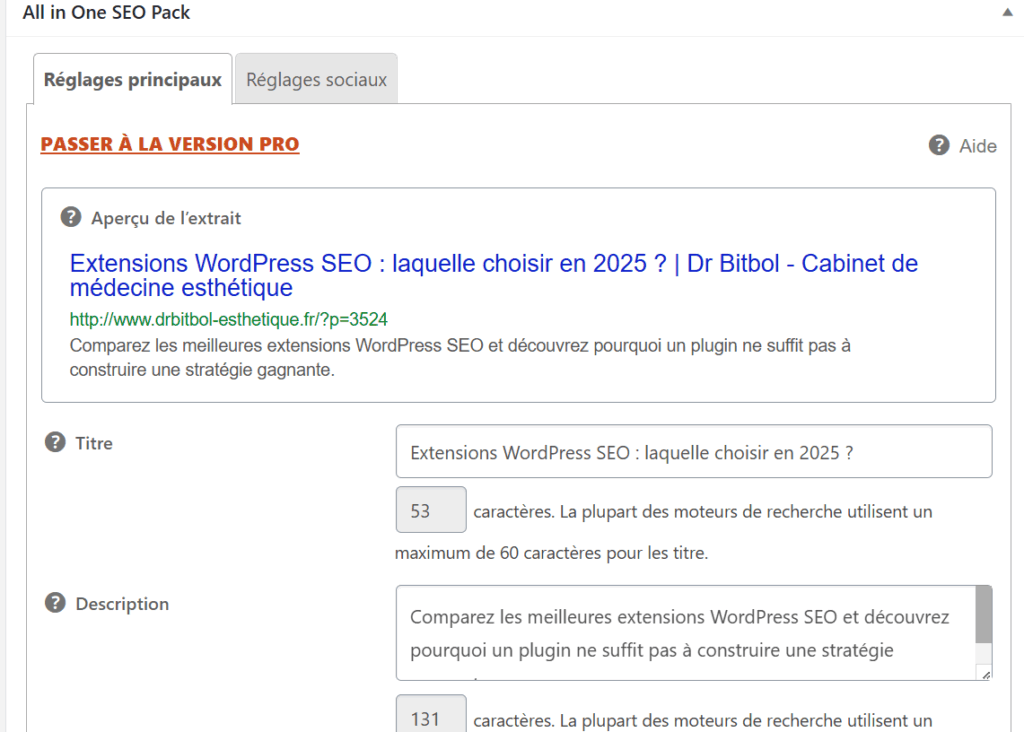Focus the Titre input field

click(x=694, y=451)
